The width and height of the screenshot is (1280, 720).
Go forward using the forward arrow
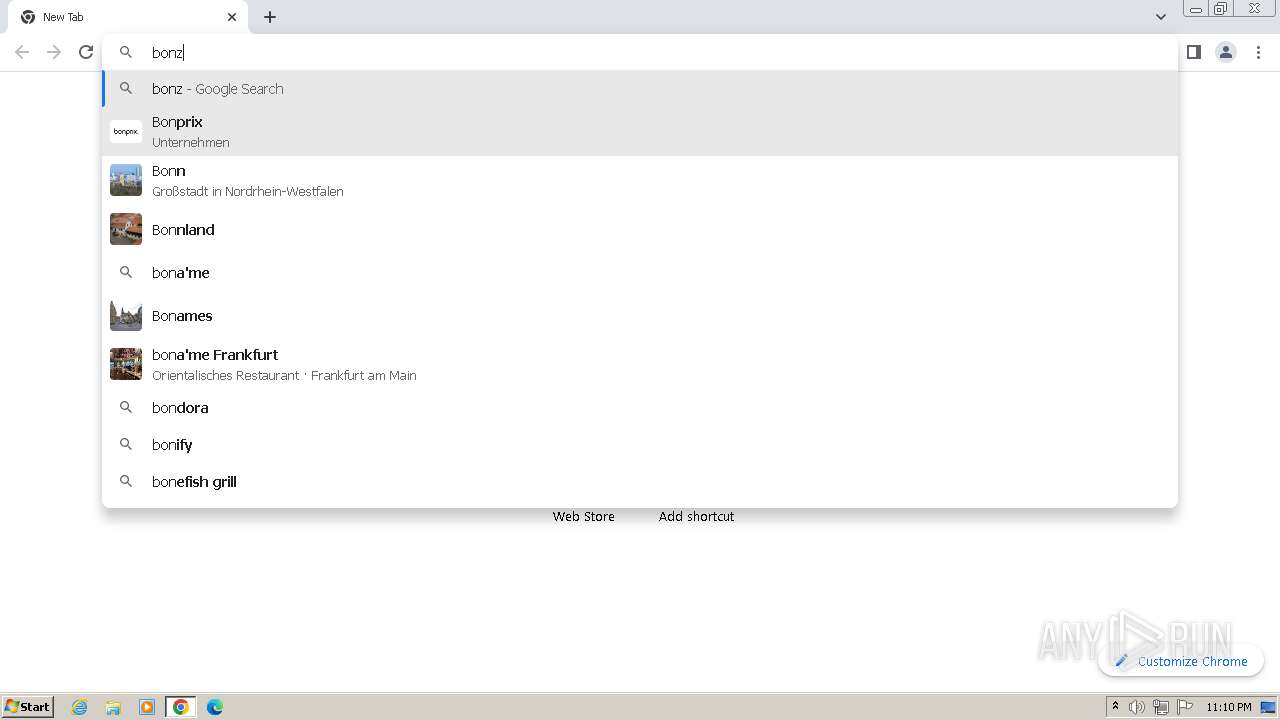pos(54,52)
